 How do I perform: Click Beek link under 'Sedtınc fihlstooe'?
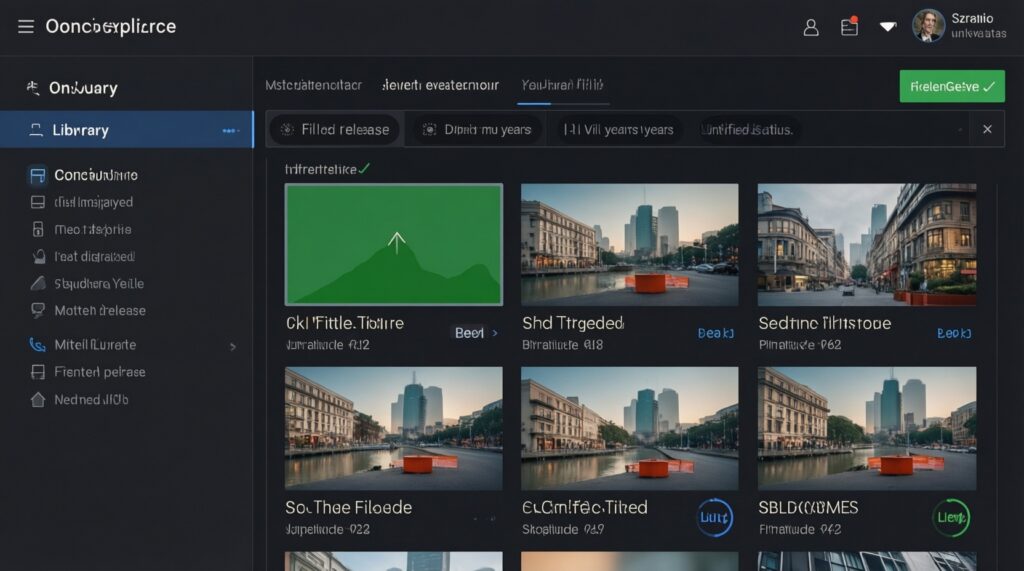[x=954, y=333]
